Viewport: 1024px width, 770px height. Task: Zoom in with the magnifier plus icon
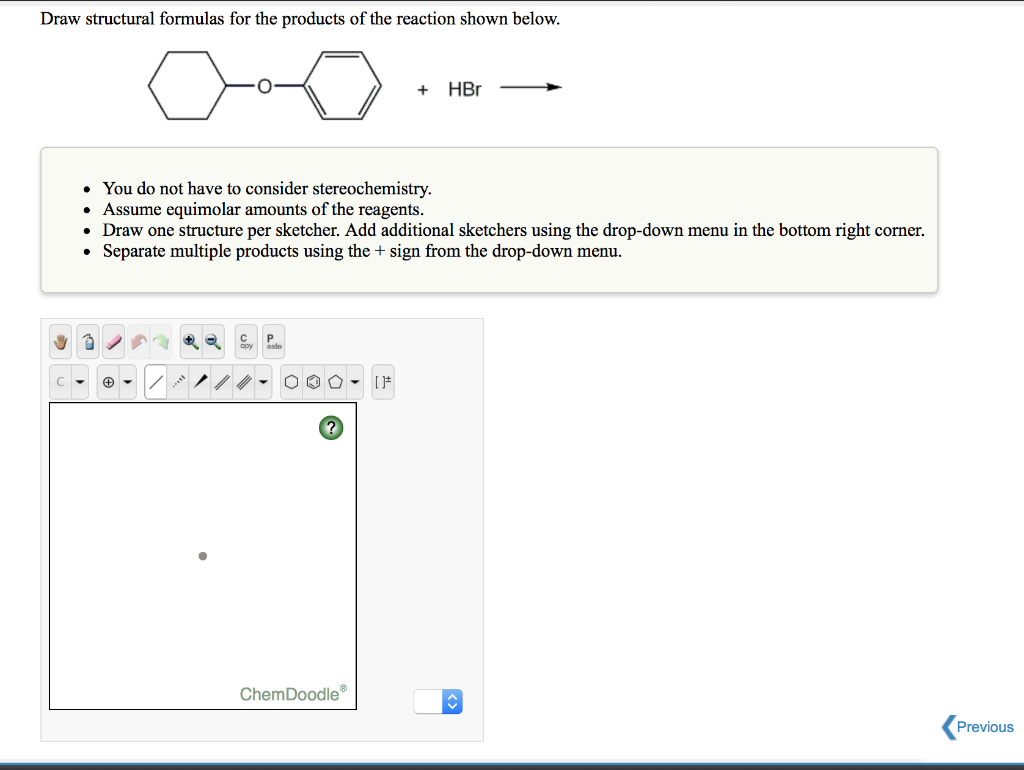pos(190,341)
